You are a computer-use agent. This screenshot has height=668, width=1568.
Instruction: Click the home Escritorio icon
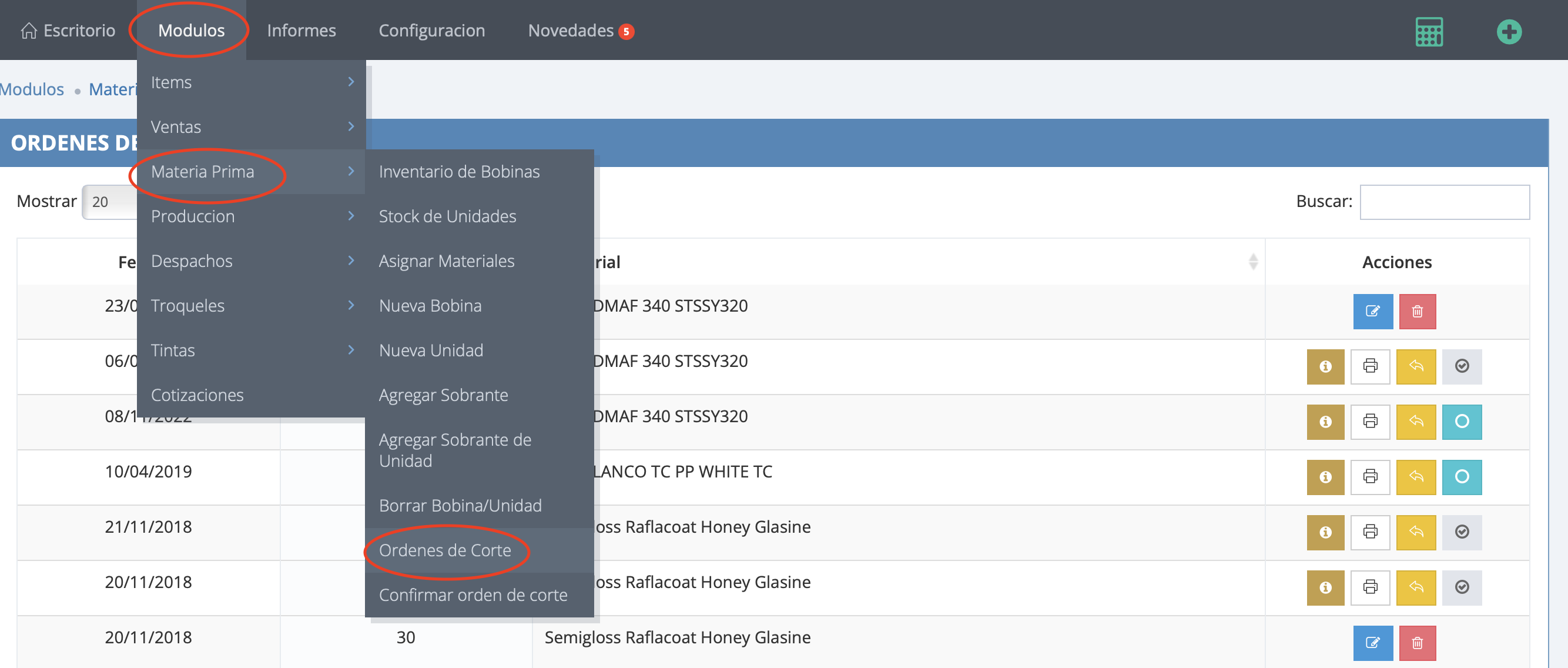tap(29, 31)
